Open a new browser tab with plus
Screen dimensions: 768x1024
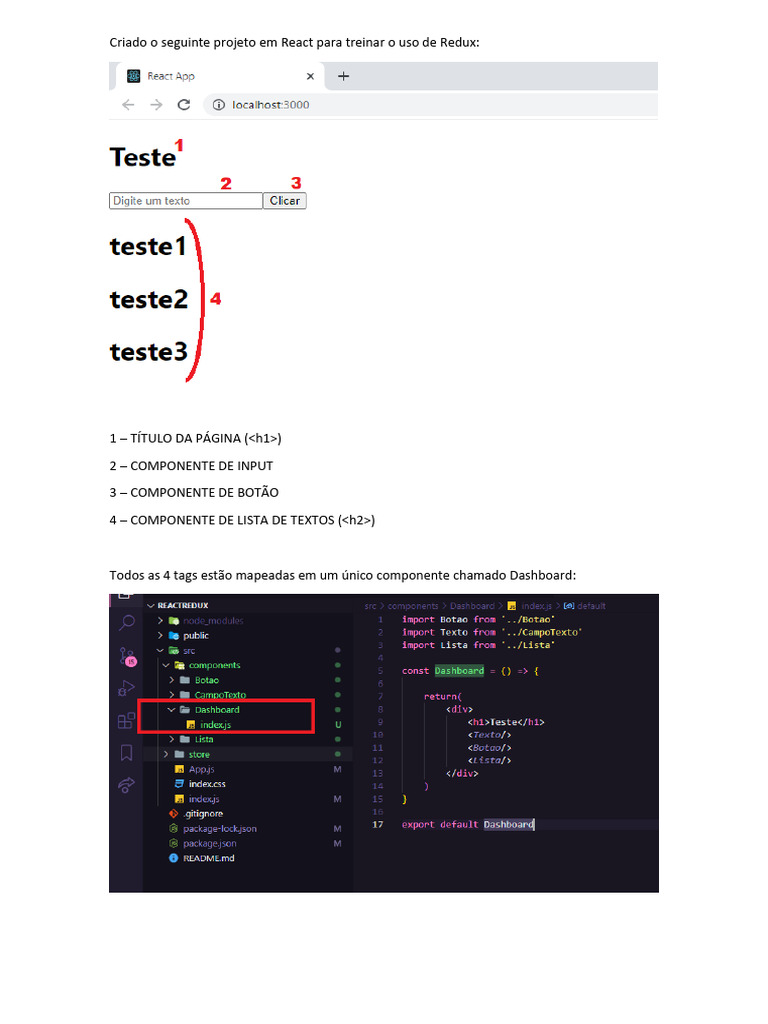(343, 76)
